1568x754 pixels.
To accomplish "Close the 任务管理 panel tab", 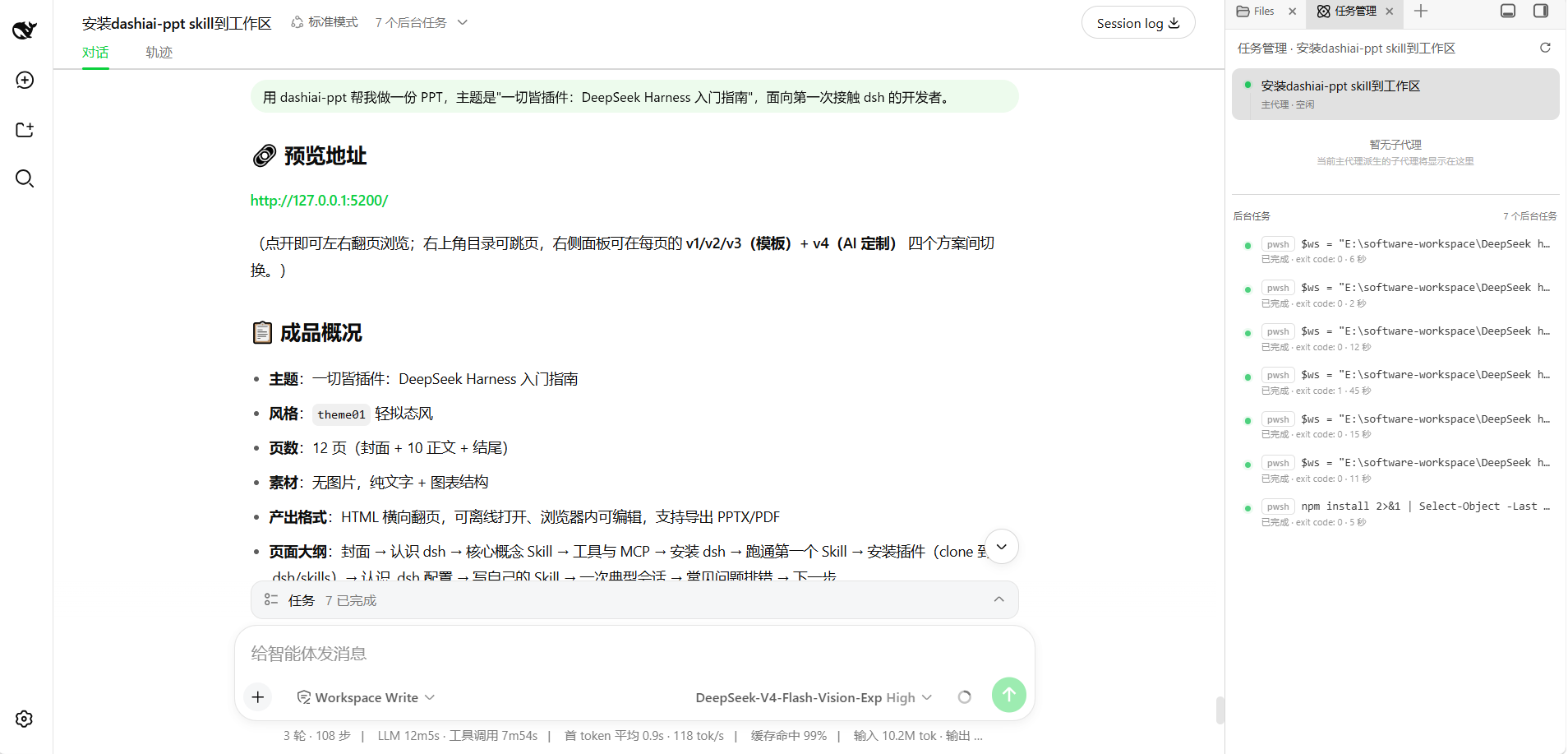I will click(1389, 12).
